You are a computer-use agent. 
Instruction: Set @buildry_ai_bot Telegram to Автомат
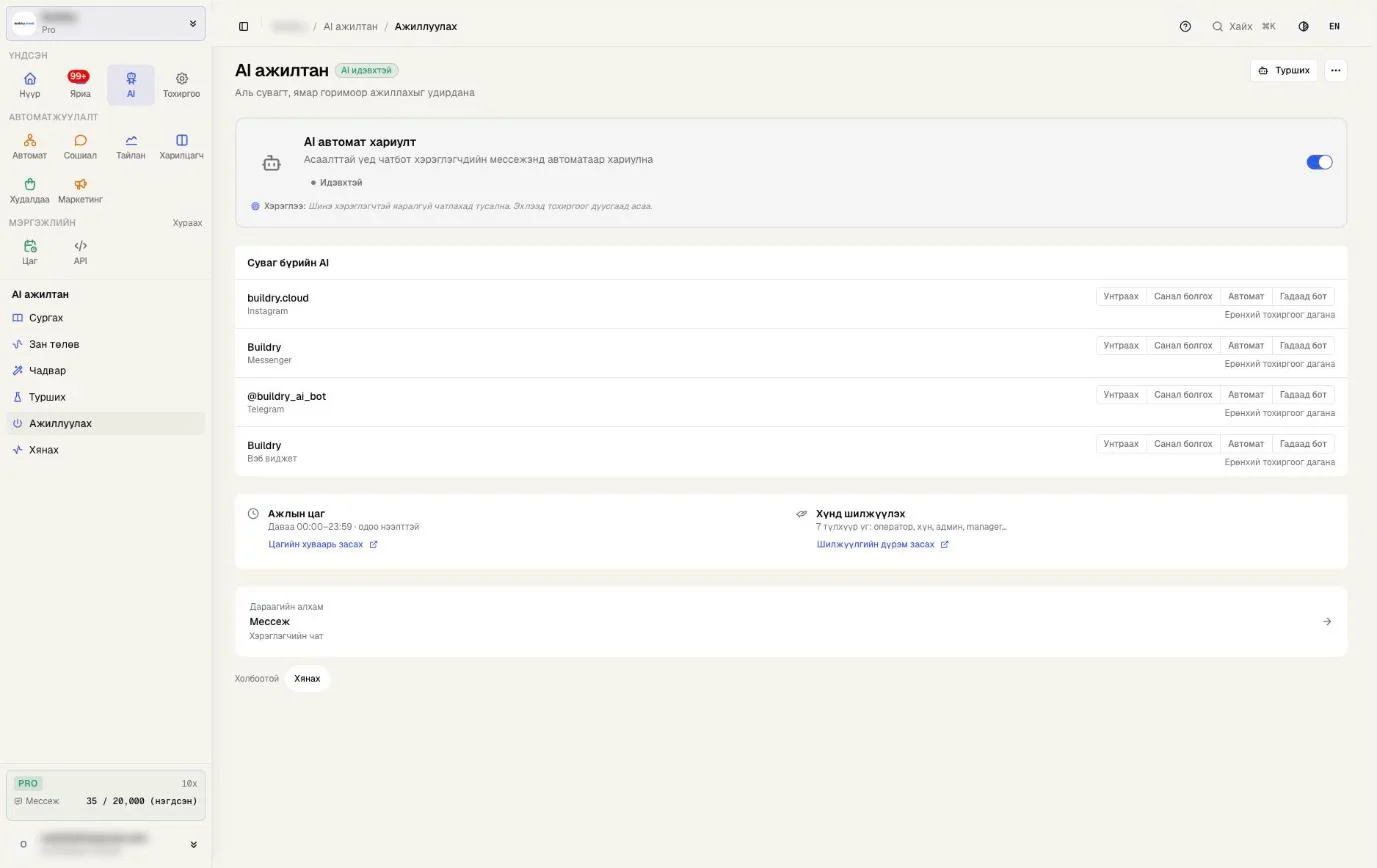click(x=1246, y=394)
